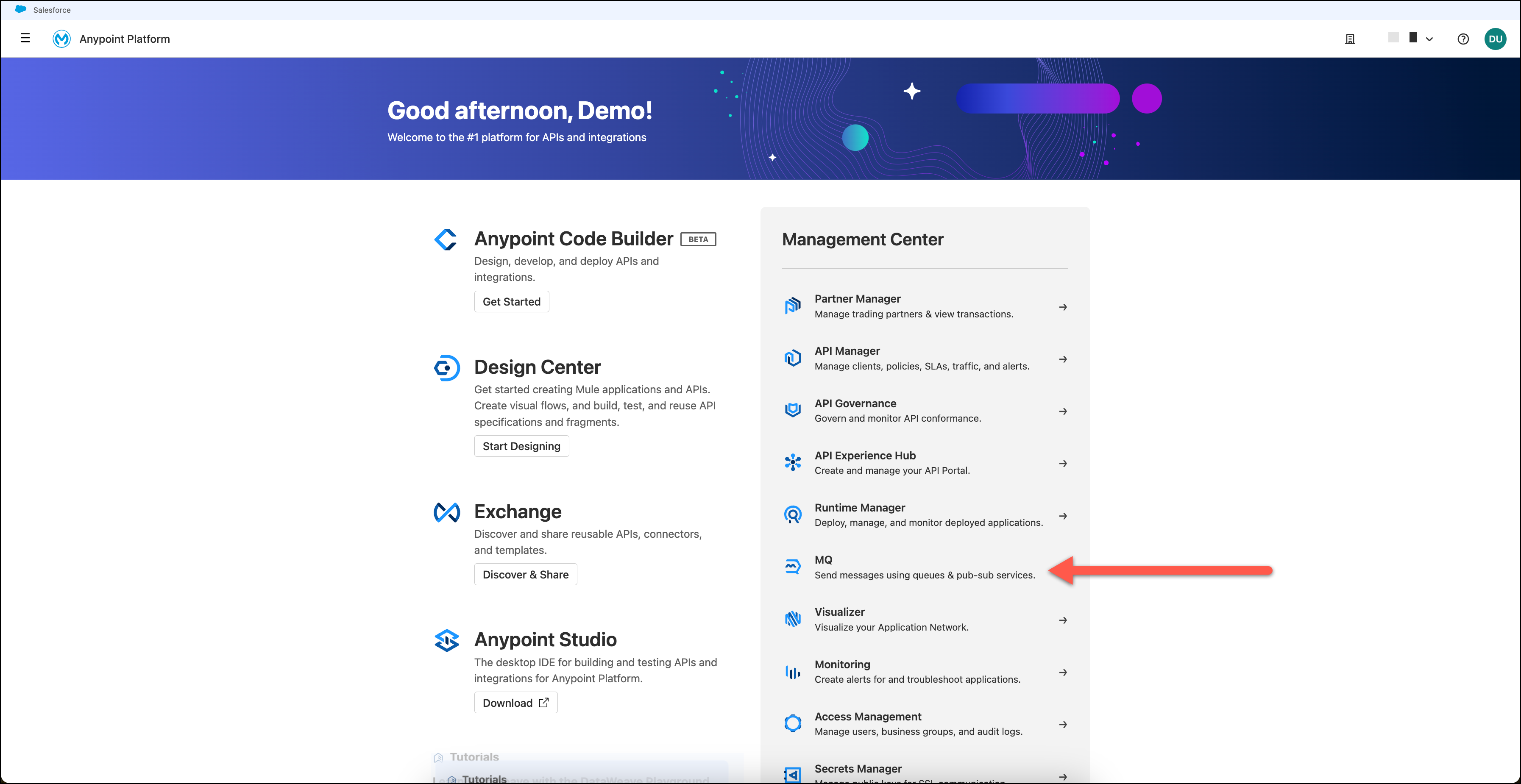Open the Secrets Manager link

pyautogui.click(x=858, y=769)
